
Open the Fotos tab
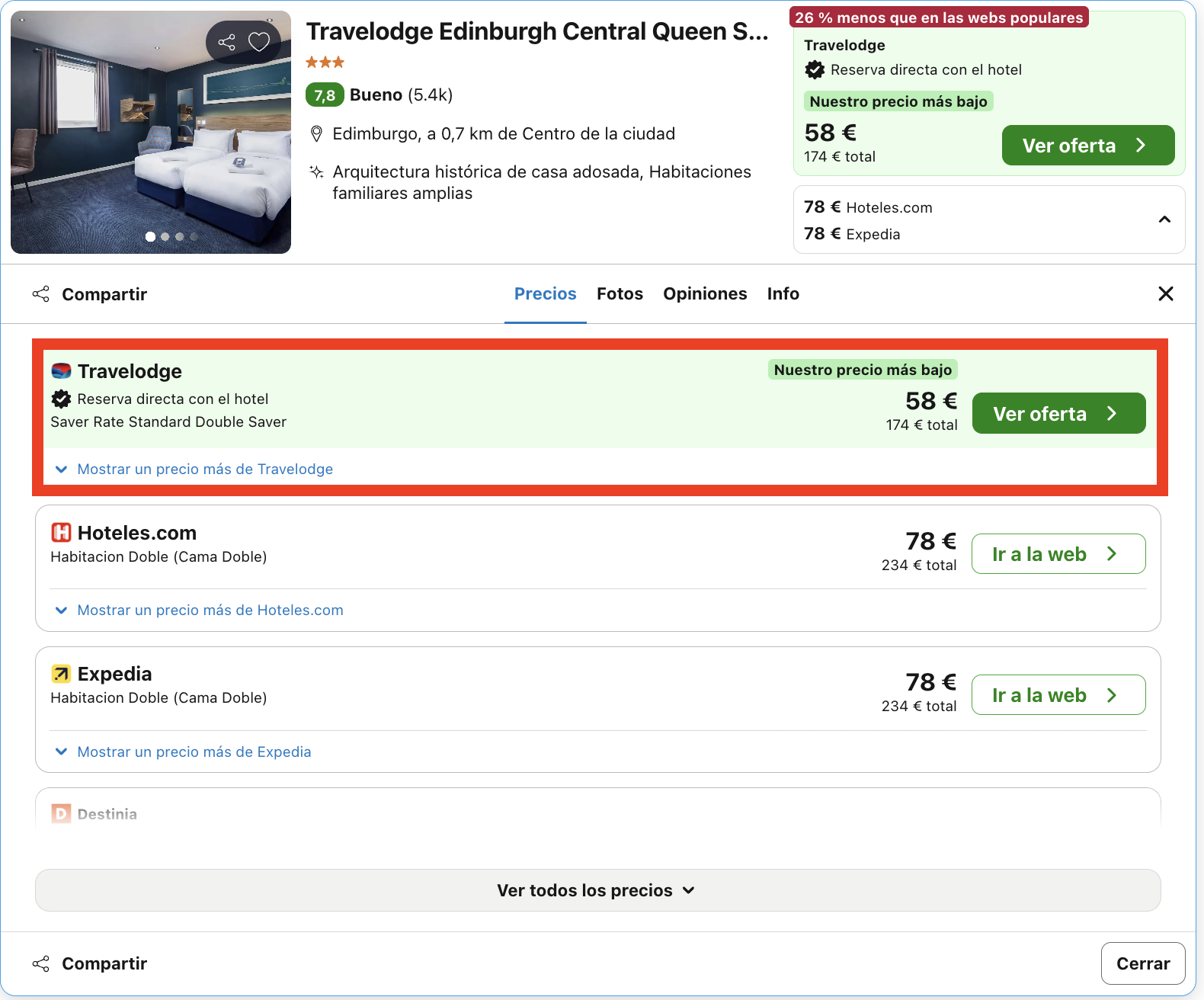pyautogui.click(x=620, y=293)
